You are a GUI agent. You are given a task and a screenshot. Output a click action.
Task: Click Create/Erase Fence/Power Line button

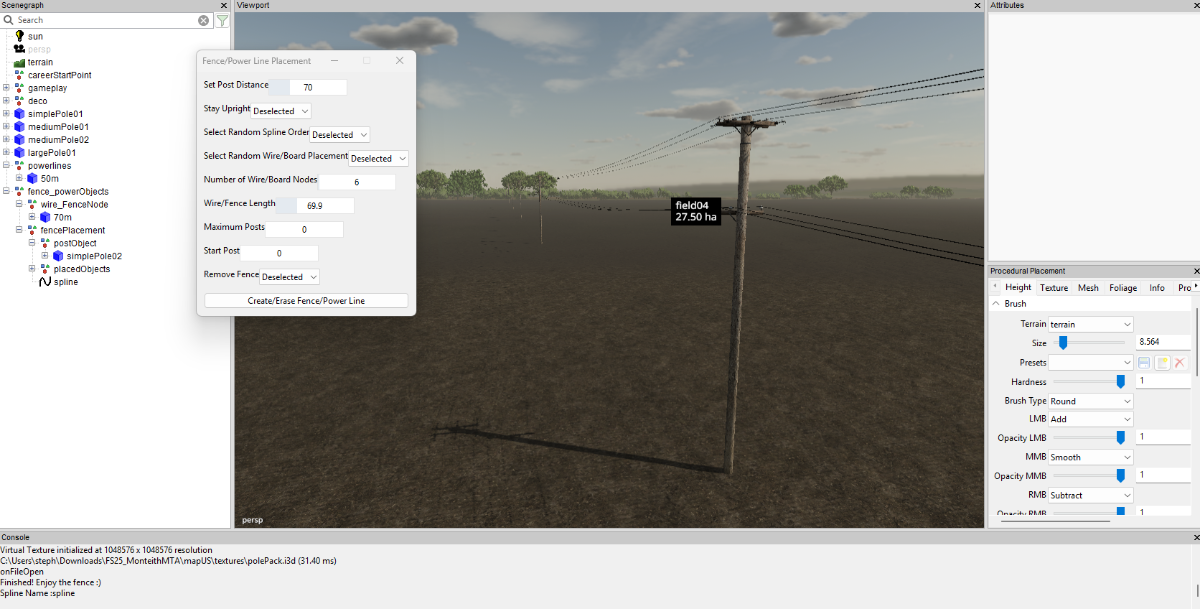(x=306, y=300)
